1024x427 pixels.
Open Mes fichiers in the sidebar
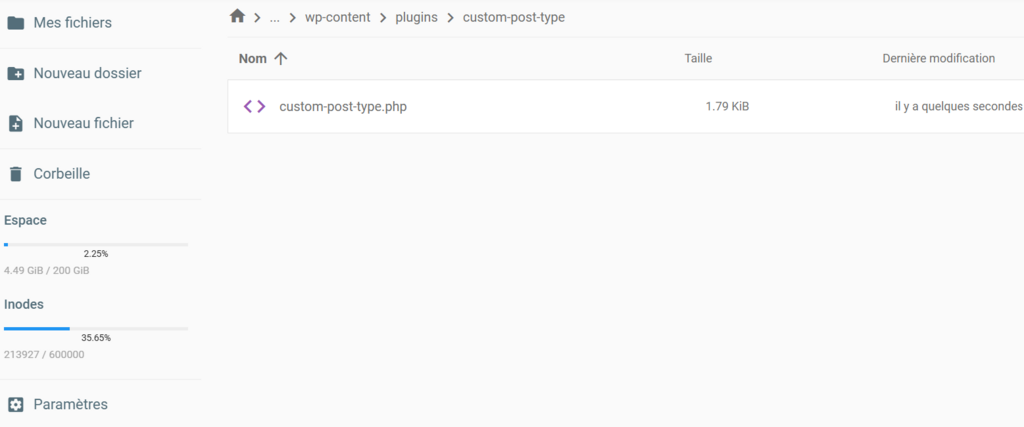72,22
